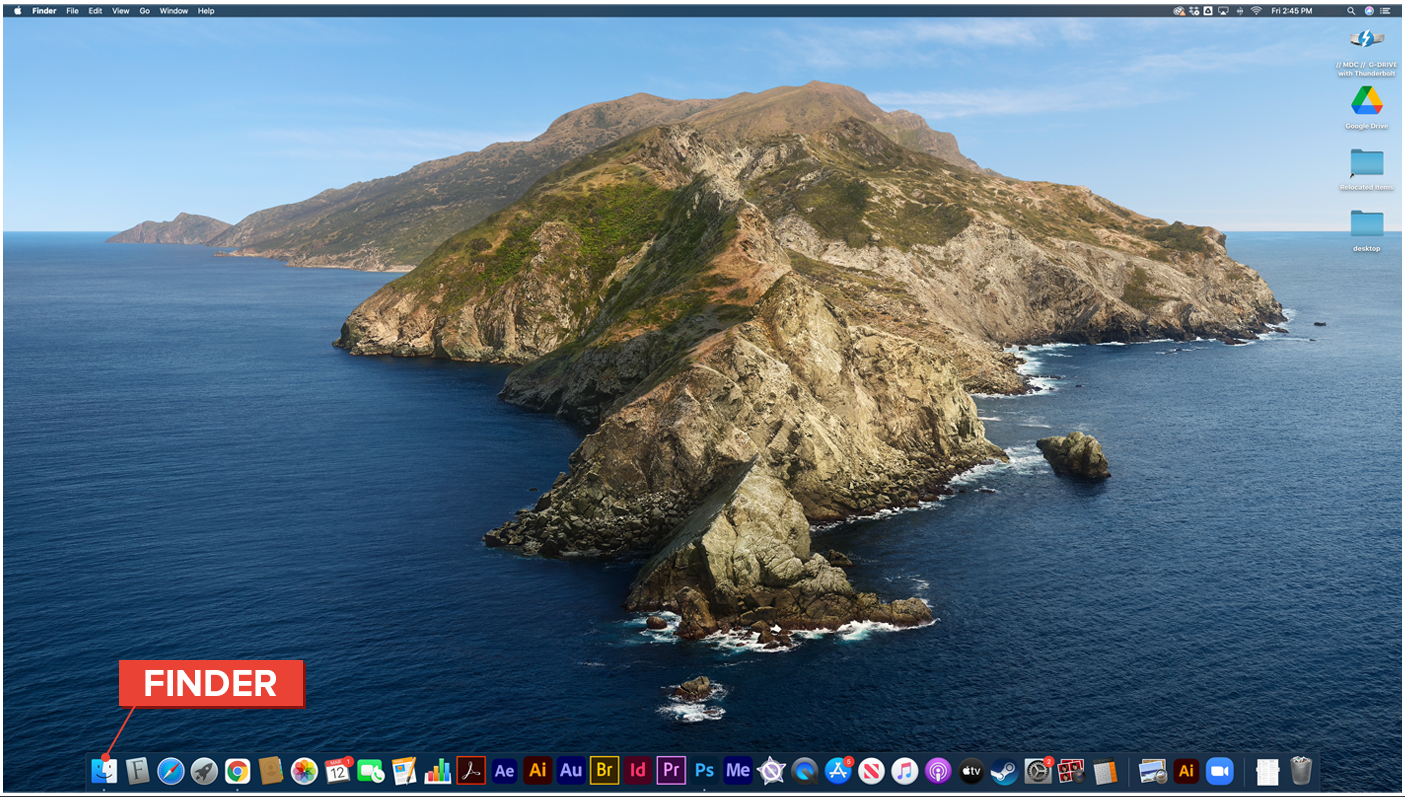Image resolution: width=1405 pixels, height=797 pixels.
Task: Open the Trash in the Dock
Action: [1300, 771]
